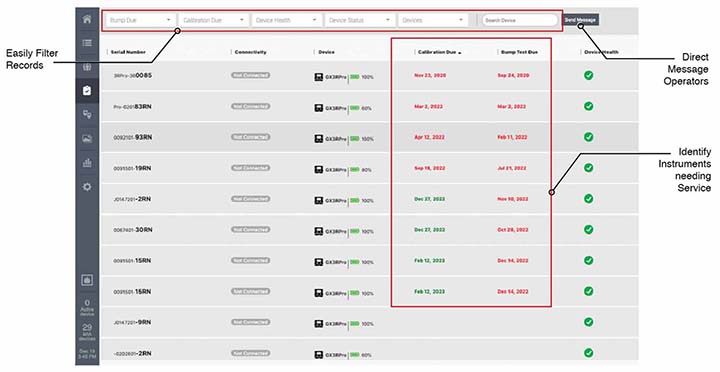The image size is (720, 372).
Task: Click calibration date Nov 23, 2020
Action: (430, 75)
